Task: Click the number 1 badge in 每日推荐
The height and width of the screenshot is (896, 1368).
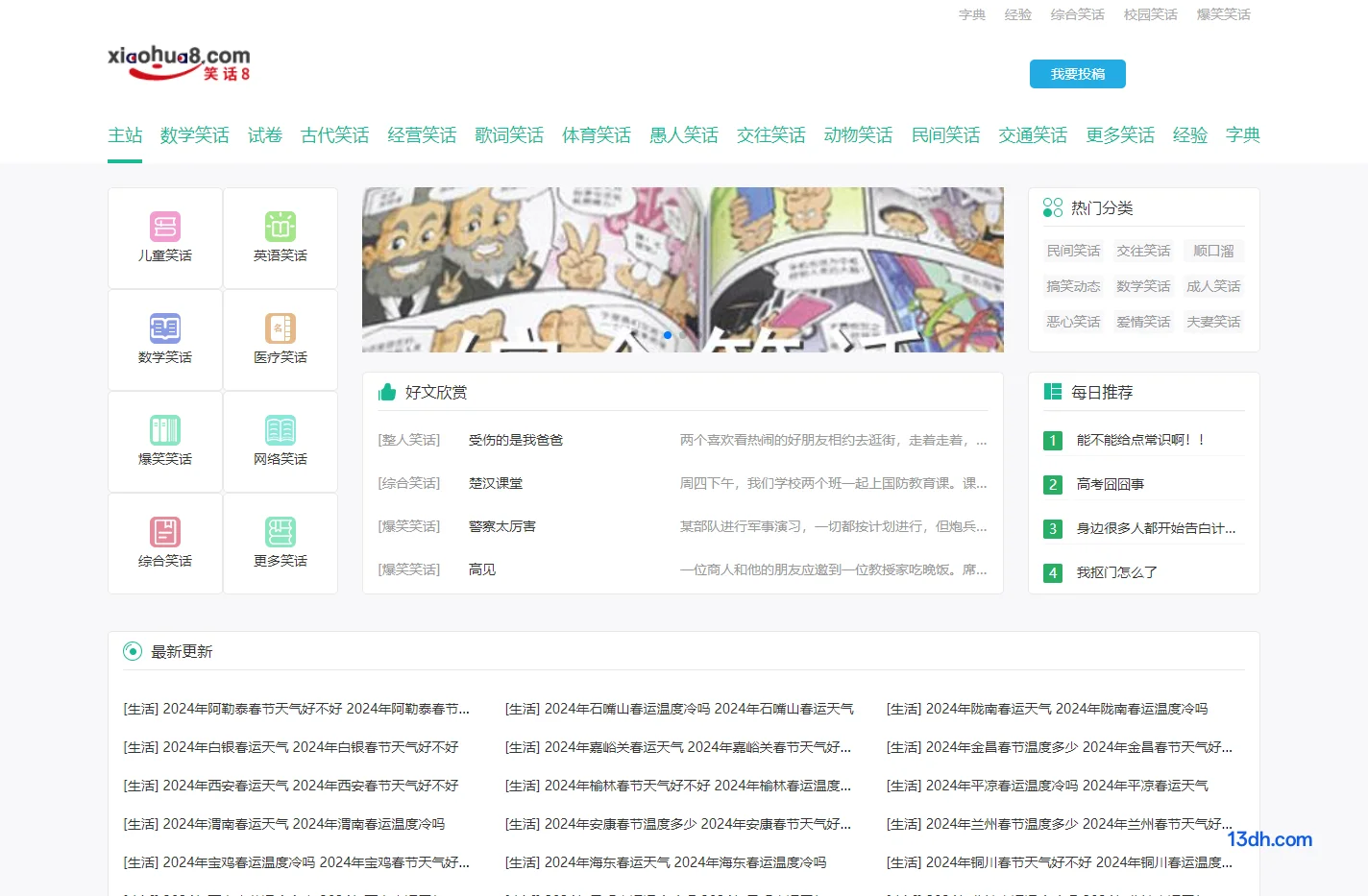Action: click(x=1053, y=441)
